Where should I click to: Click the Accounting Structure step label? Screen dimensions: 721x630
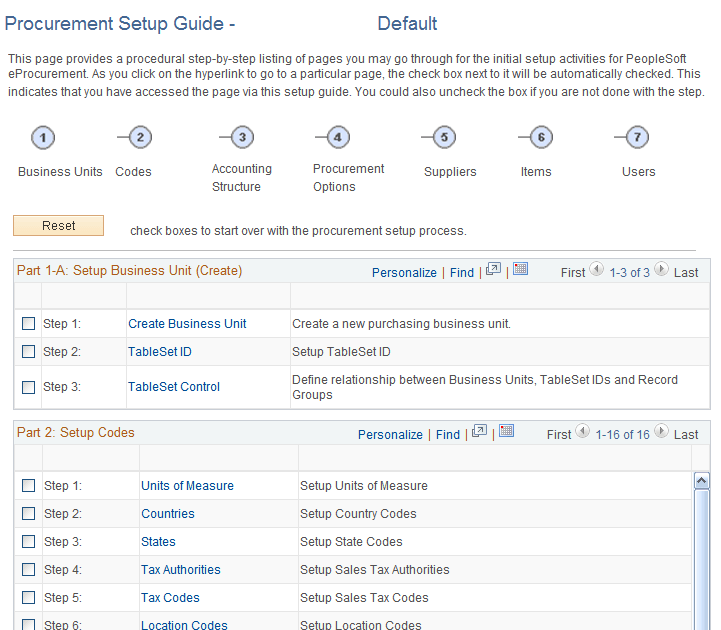point(242,178)
